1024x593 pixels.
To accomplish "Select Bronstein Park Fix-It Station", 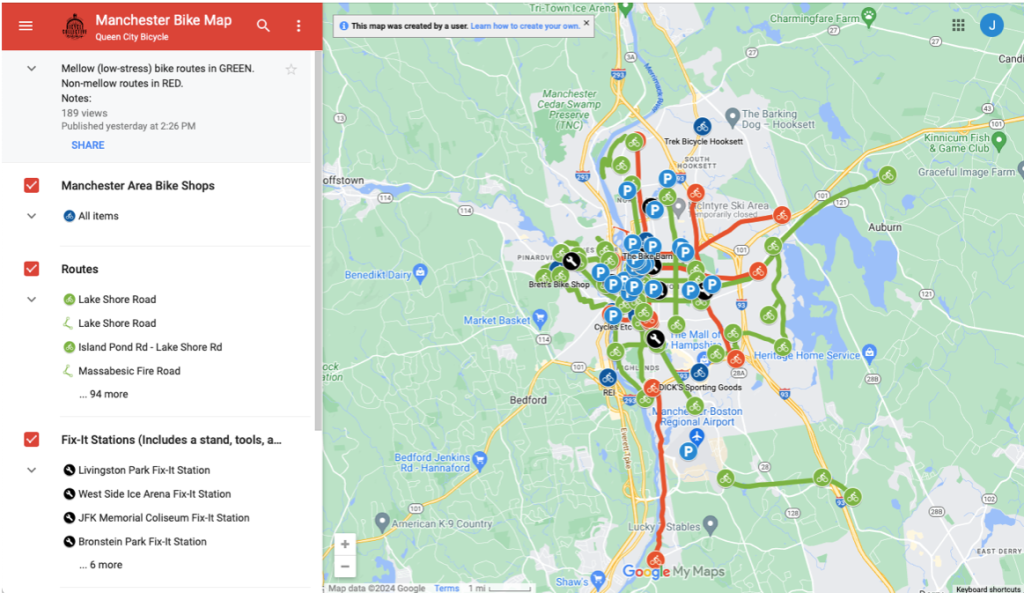I will point(135,541).
